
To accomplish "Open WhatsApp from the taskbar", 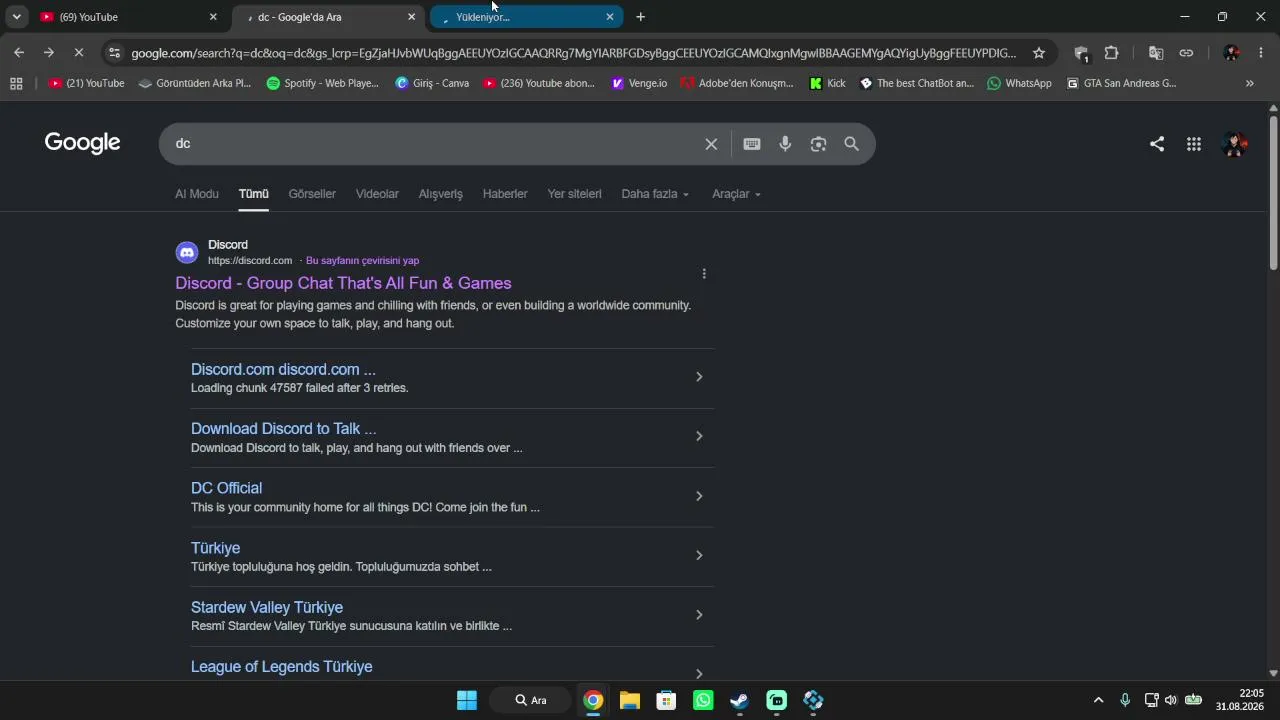I will point(703,700).
